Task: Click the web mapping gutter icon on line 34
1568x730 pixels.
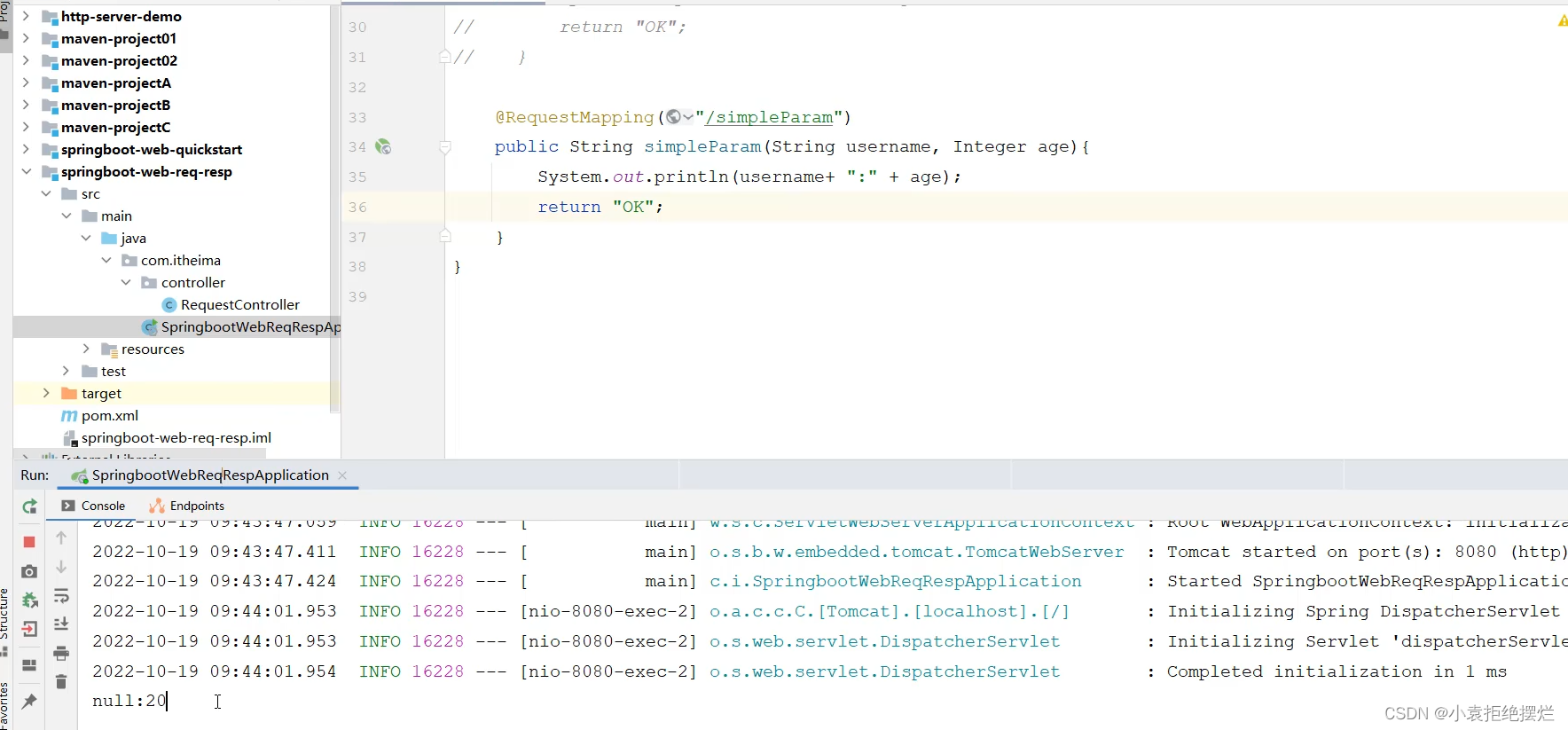Action: 383,146
